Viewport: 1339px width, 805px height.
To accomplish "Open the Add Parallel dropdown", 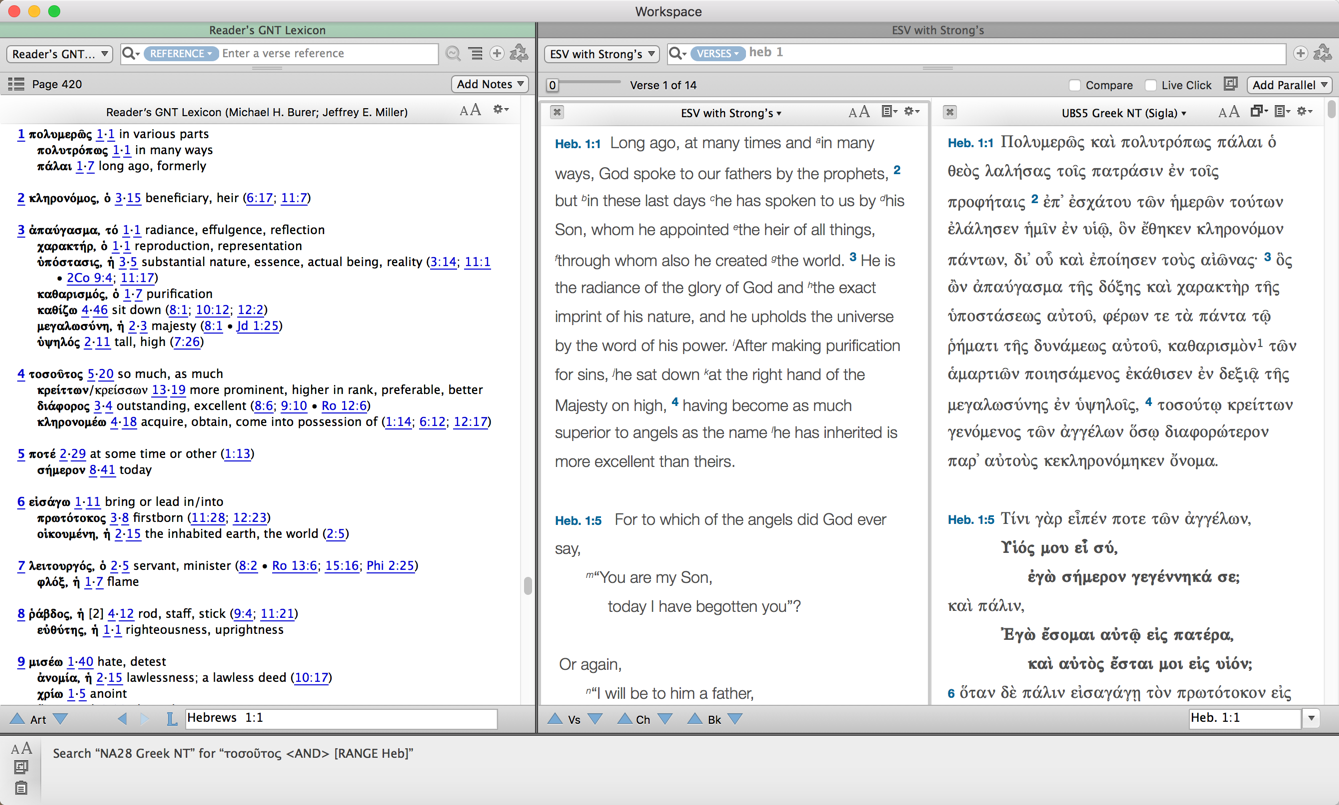I will tap(1289, 85).
